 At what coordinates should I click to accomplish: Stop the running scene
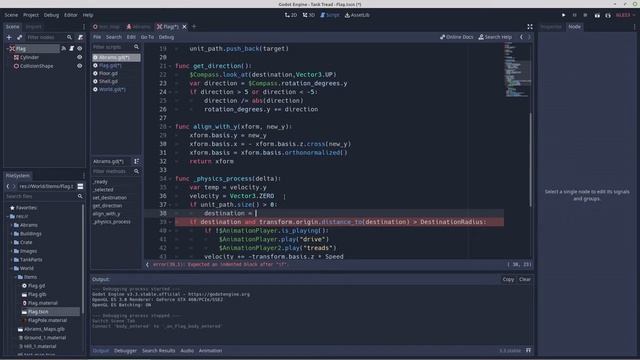click(585, 15)
